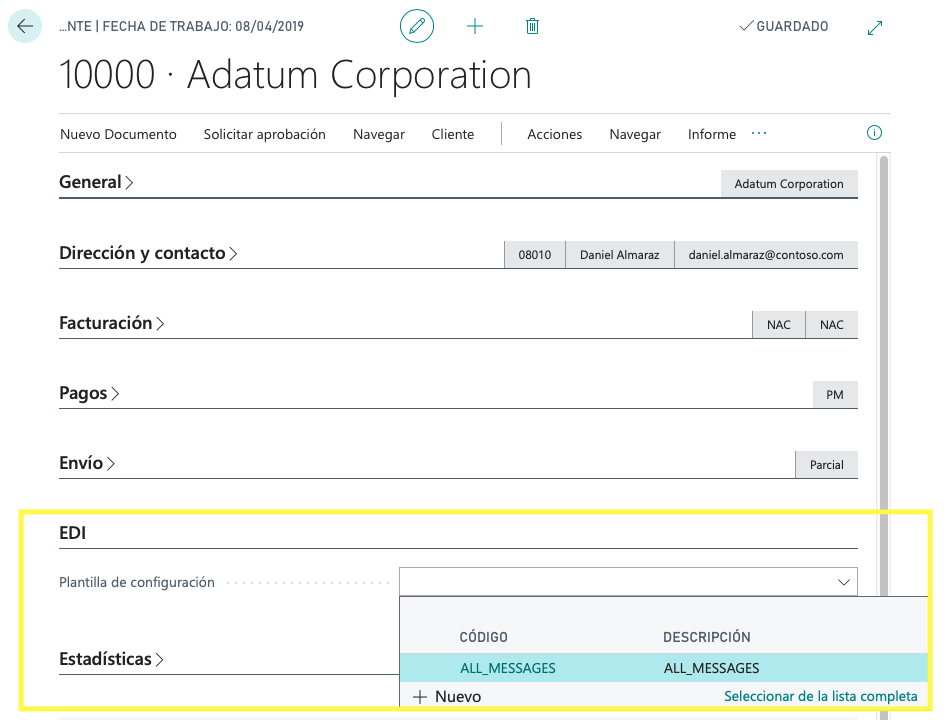Screen dimensions: 947x720
Task: Click second NAC value in Facturación
Action: pyautogui.click(x=832, y=325)
